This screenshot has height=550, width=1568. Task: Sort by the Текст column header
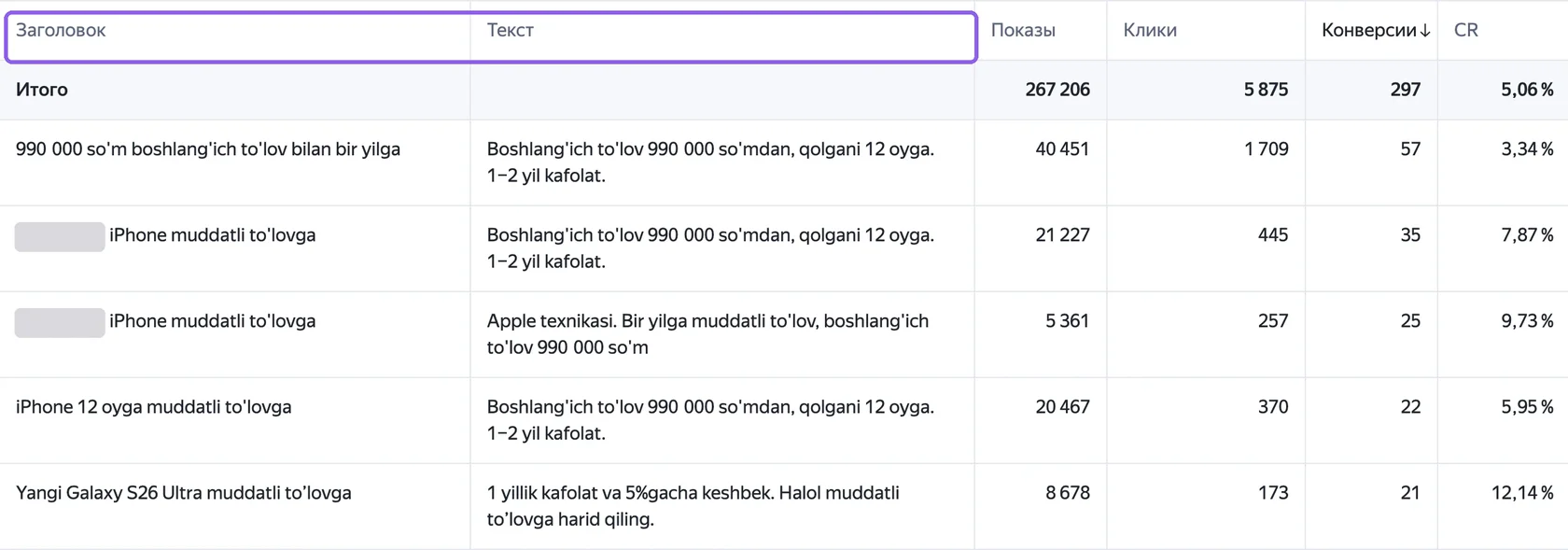511,30
